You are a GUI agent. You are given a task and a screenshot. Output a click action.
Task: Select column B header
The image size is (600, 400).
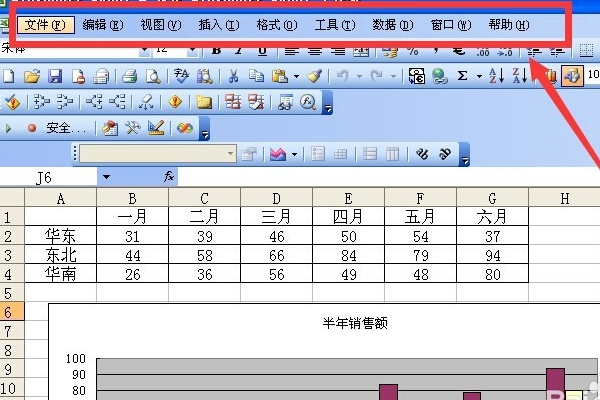(x=132, y=198)
